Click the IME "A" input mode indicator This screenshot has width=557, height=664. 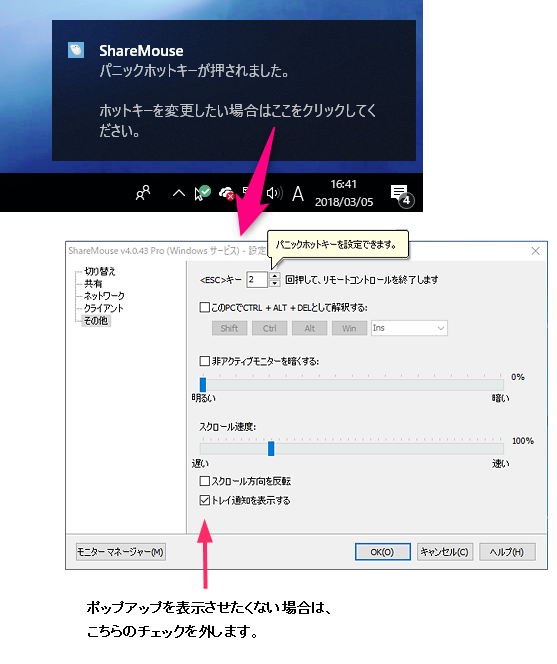[298, 194]
